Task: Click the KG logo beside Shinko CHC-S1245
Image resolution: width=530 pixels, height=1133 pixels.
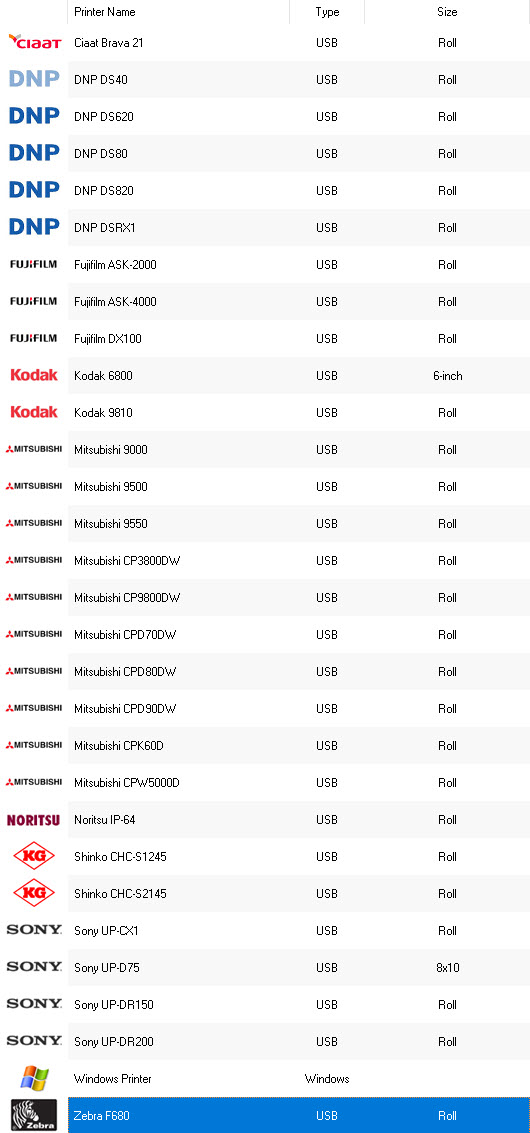Action: (x=34, y=856)
